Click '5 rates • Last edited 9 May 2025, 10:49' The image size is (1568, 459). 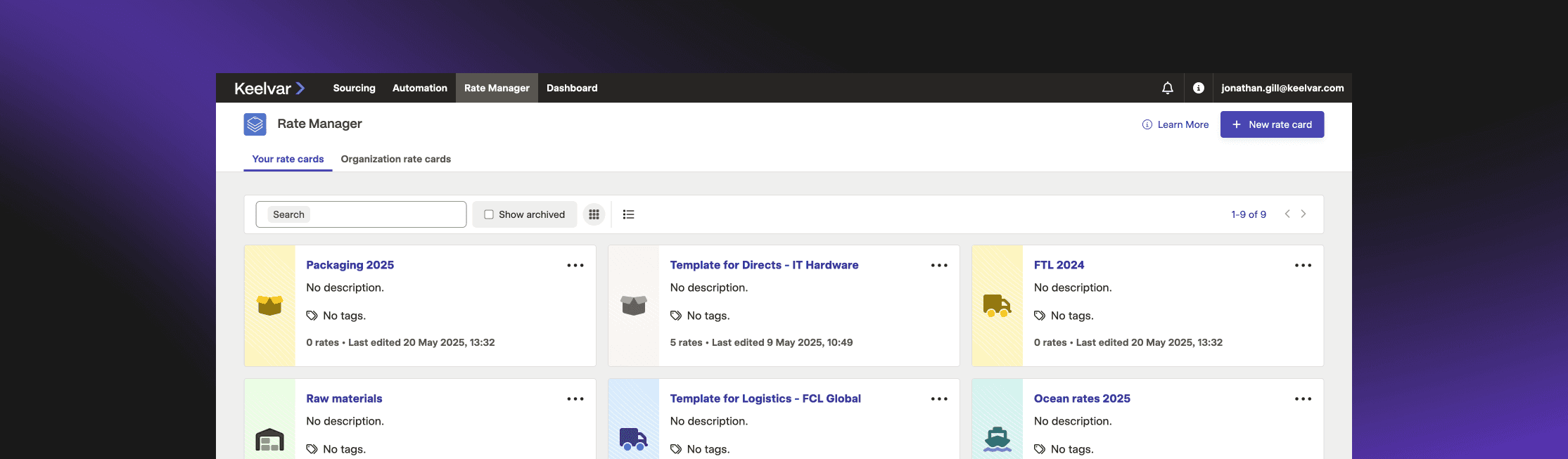[761, 342]
